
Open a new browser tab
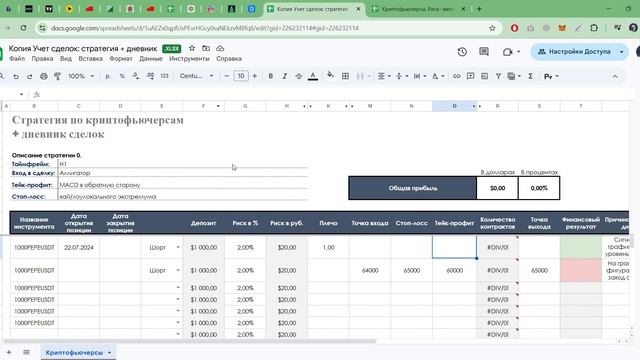(x=479, y=9)
